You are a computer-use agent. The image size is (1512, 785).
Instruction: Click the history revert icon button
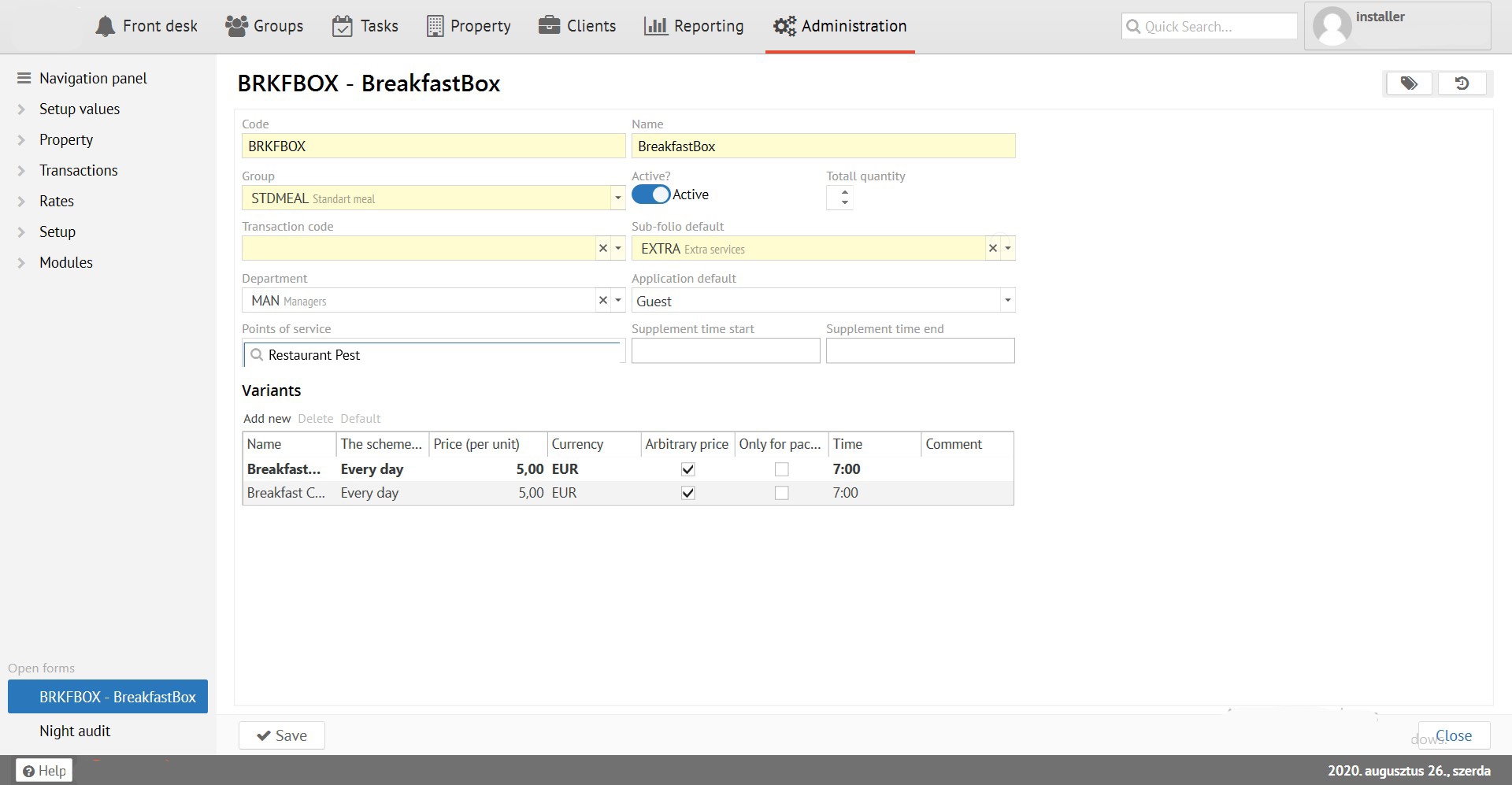[1462, 83]
